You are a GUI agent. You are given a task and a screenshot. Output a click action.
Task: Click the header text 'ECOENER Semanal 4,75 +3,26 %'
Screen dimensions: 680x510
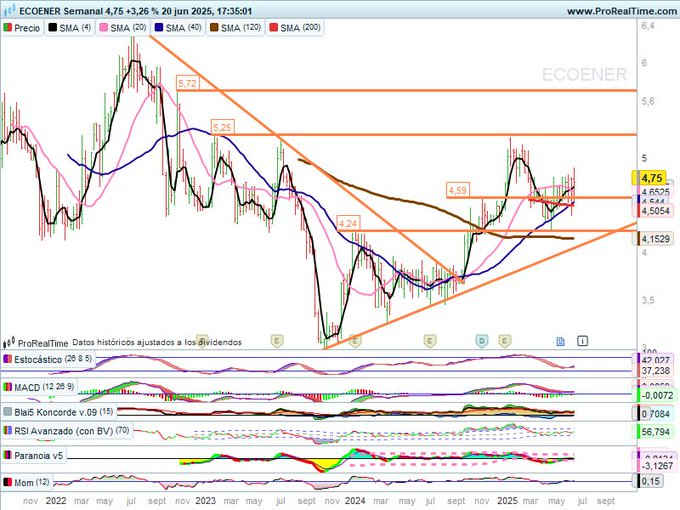coord(85,11)
